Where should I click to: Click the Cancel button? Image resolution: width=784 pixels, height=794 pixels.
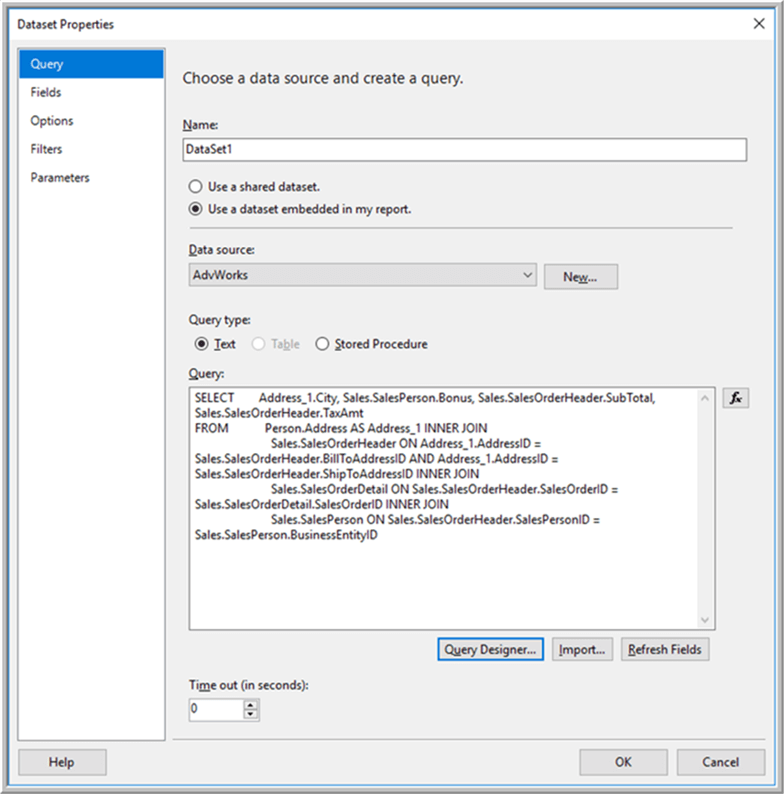point(721,762)
